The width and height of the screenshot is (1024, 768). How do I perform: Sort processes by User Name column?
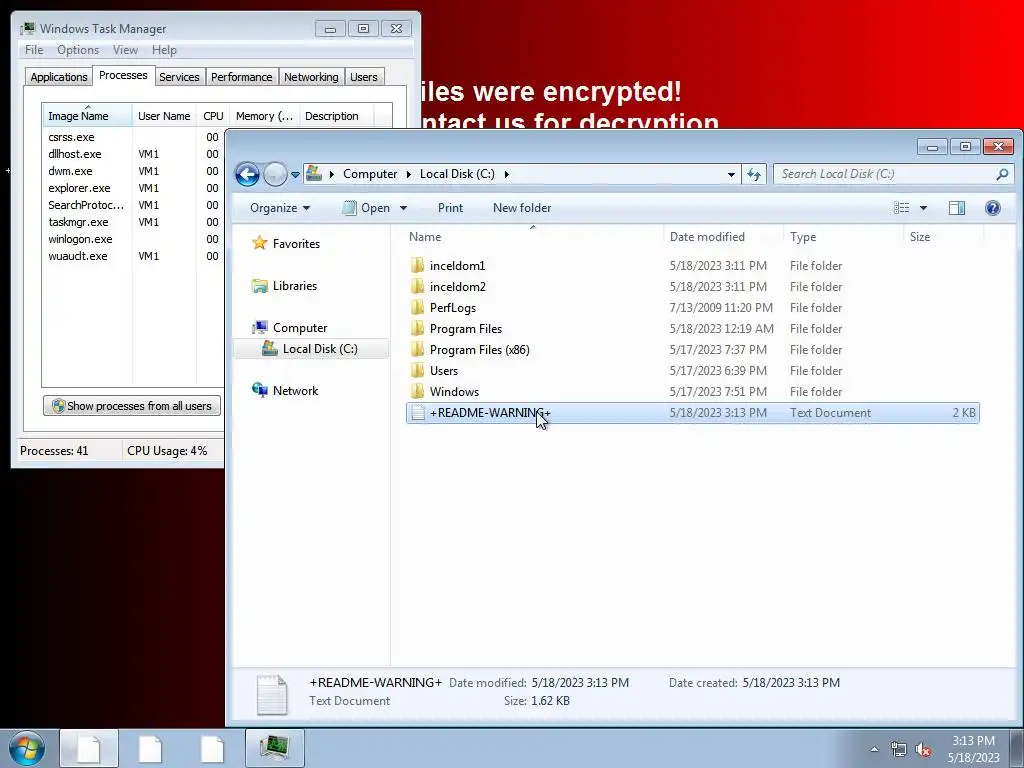click(x=164, y=116)
